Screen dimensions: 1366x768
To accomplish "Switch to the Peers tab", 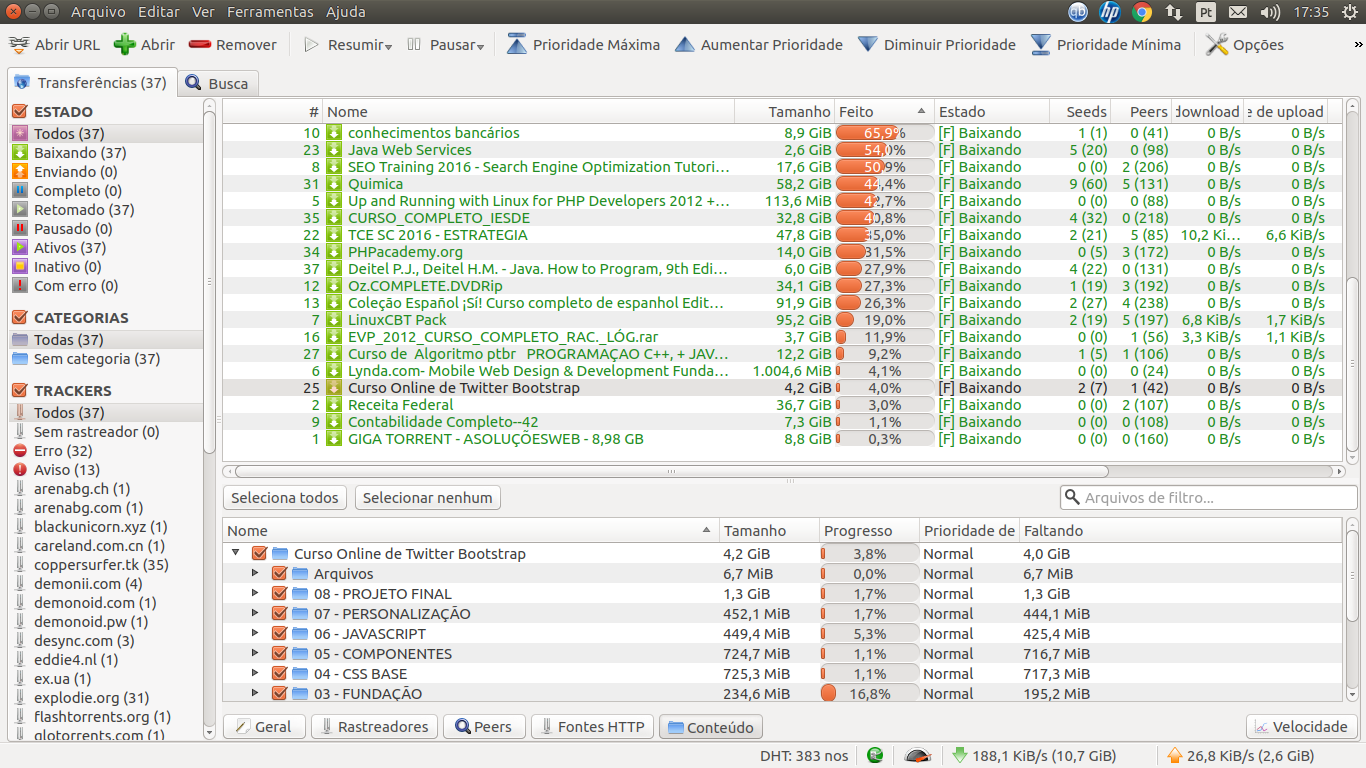I will click(483, 727).
